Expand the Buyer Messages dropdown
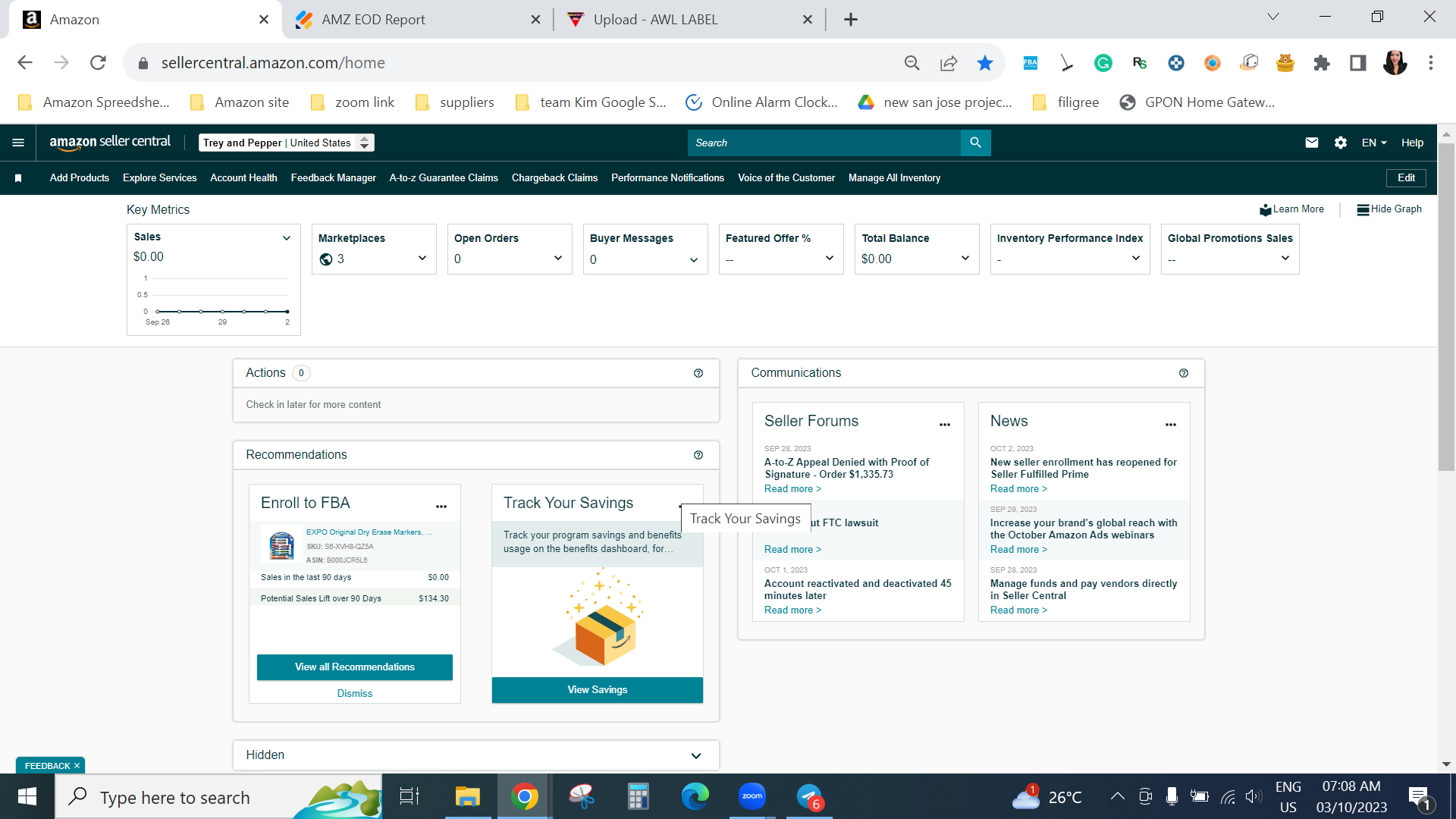The height and width of the screenshot is (819, 1456). coord(694,260)
